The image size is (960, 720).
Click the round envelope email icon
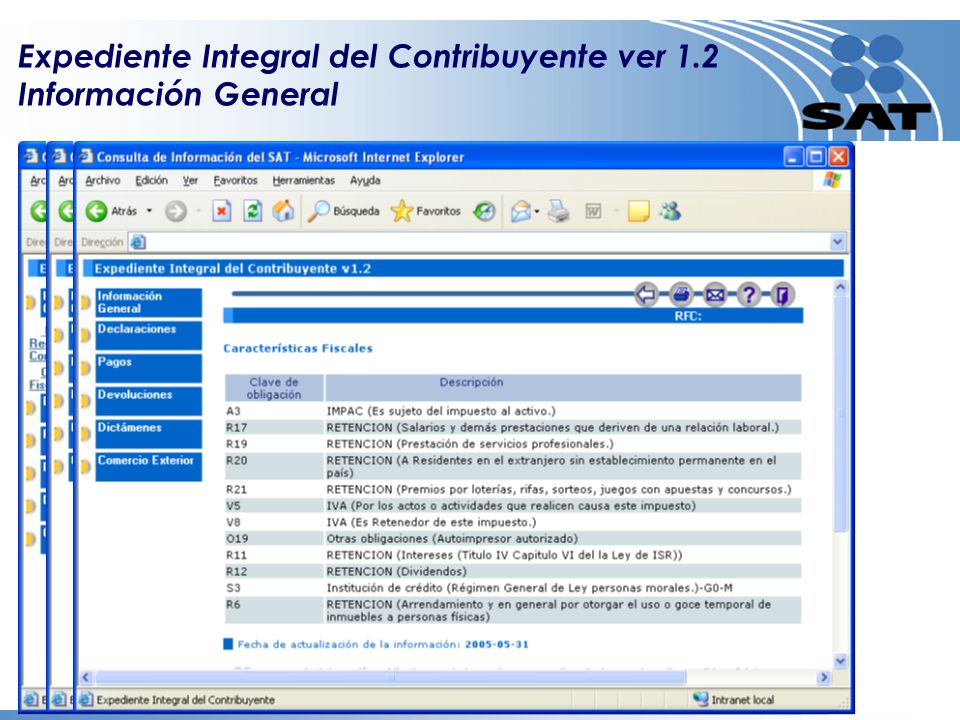coord(714,294)
